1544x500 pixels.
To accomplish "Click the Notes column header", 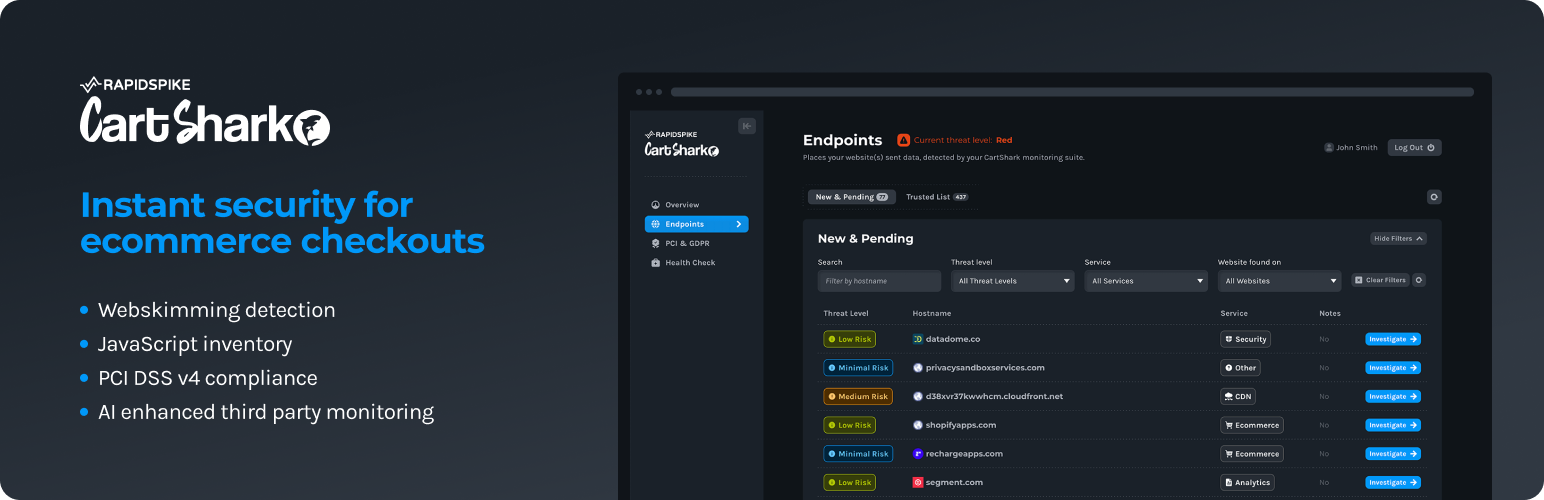I will (x=1329, y=314).
